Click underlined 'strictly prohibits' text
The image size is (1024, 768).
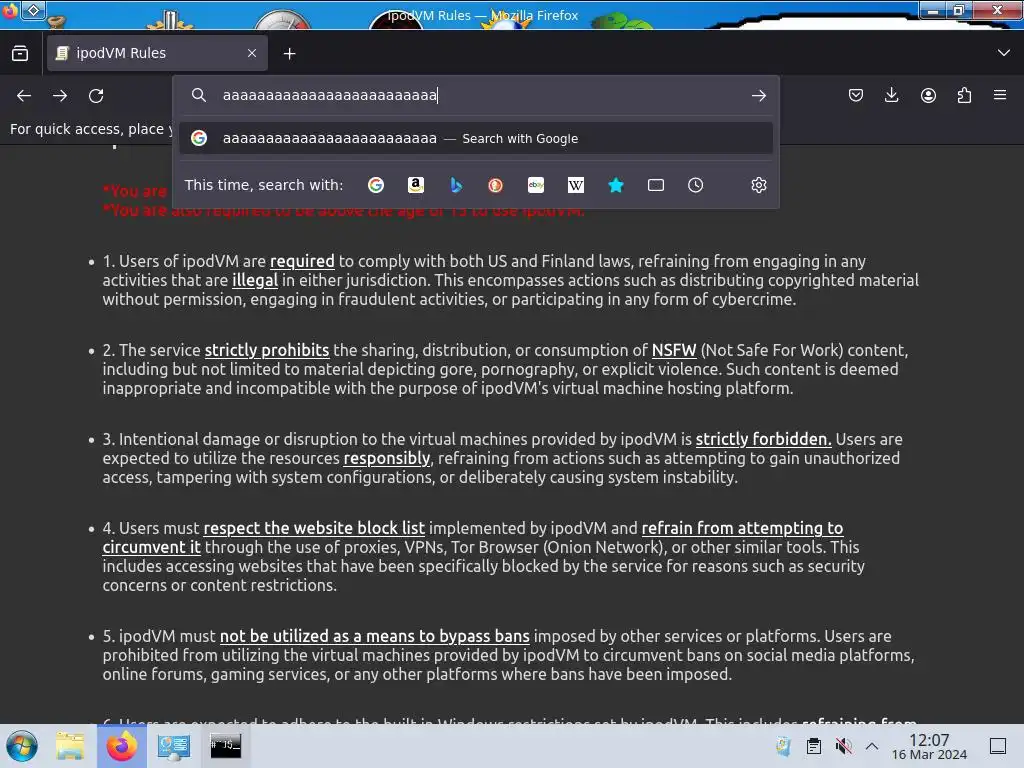tap(266, 350)
